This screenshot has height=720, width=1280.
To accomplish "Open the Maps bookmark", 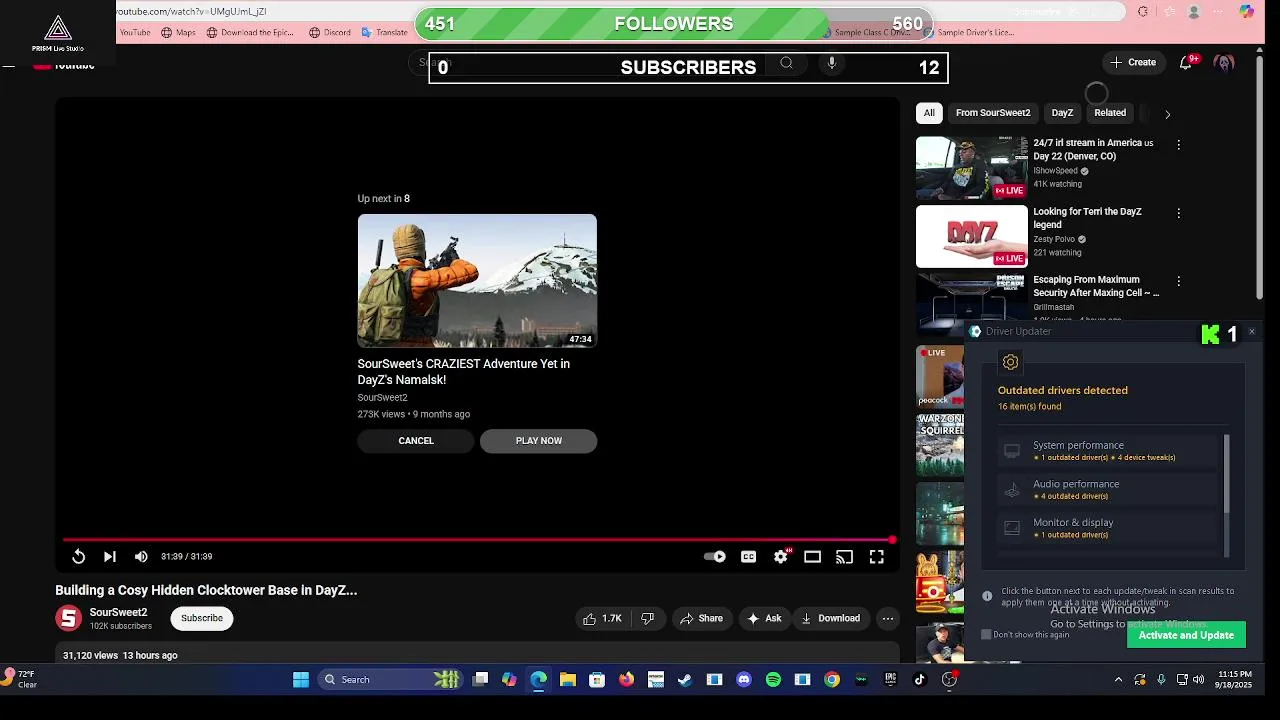I will click(x=178, y=32).
